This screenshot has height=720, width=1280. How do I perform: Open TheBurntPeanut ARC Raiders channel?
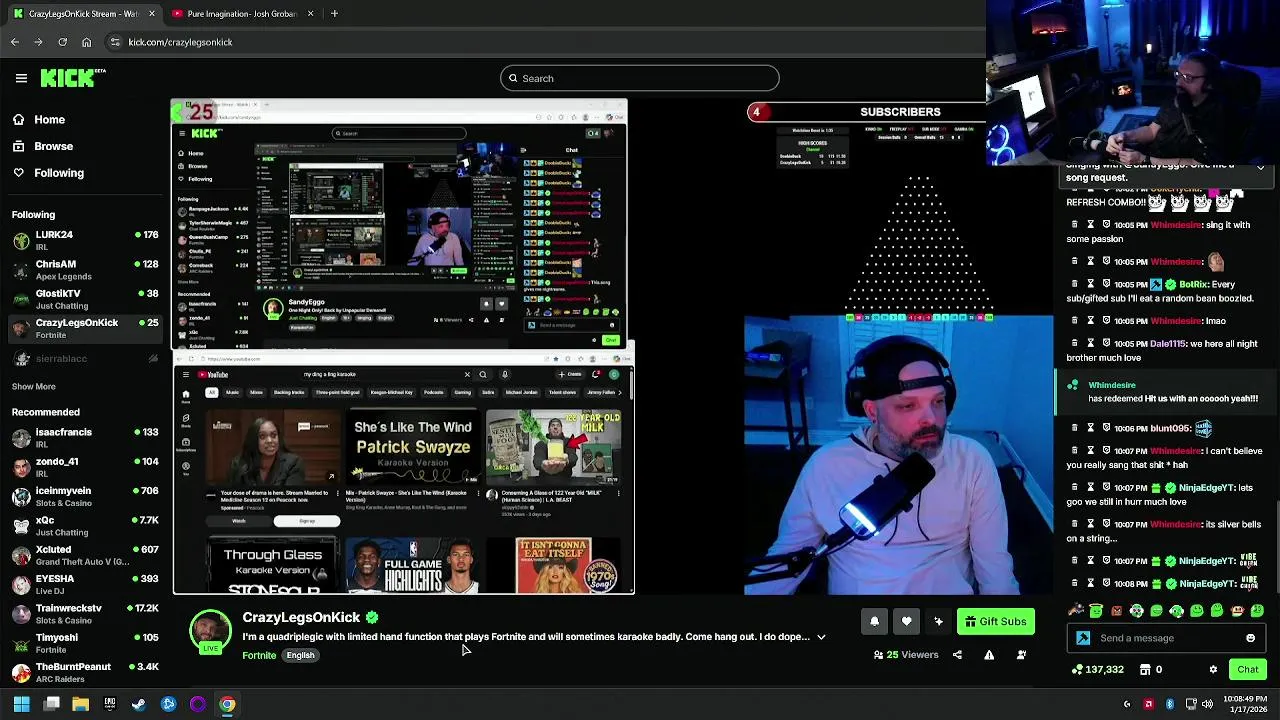coord(84,672)
